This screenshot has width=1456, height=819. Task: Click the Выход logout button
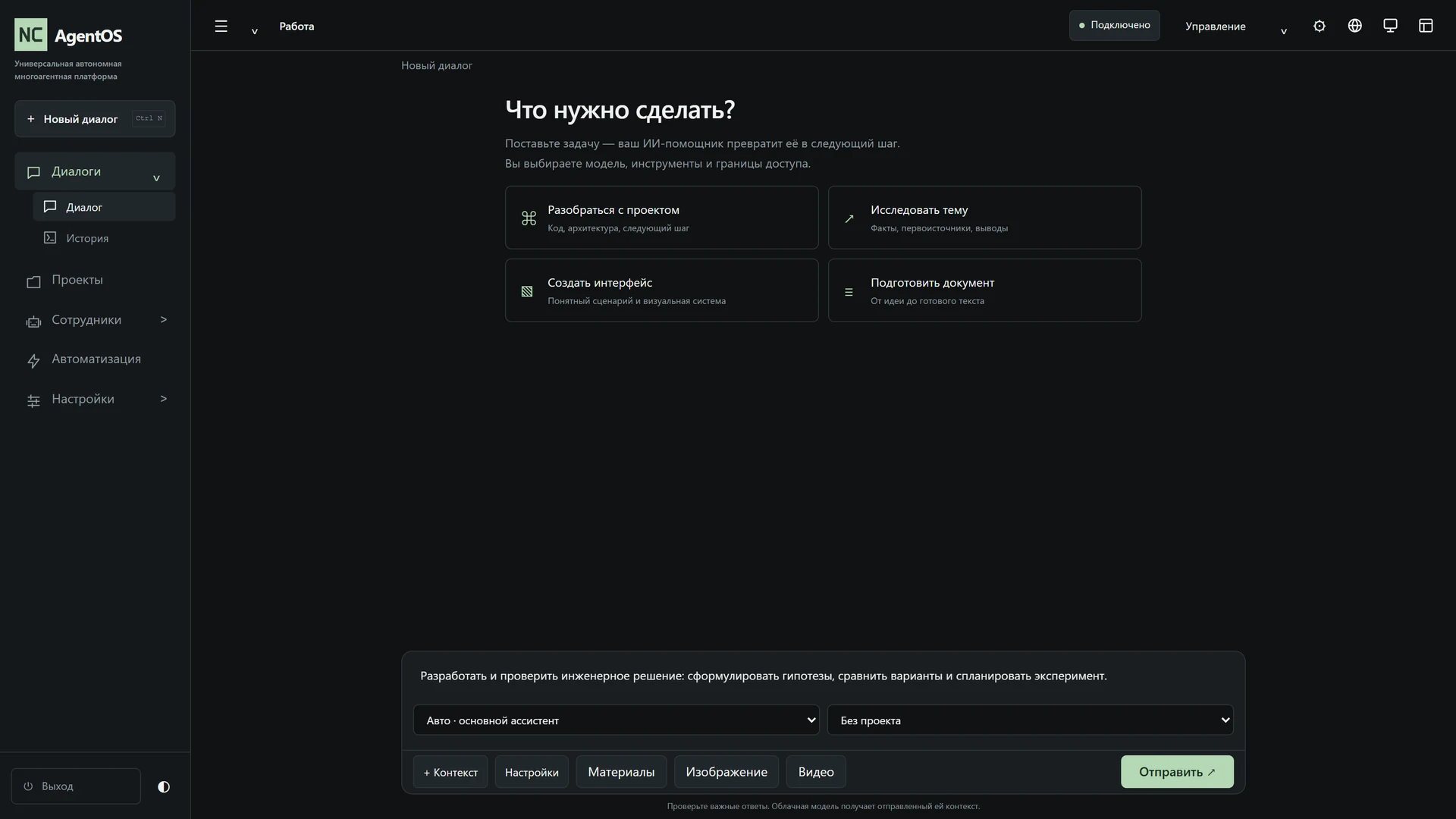(x=76, y=786)
